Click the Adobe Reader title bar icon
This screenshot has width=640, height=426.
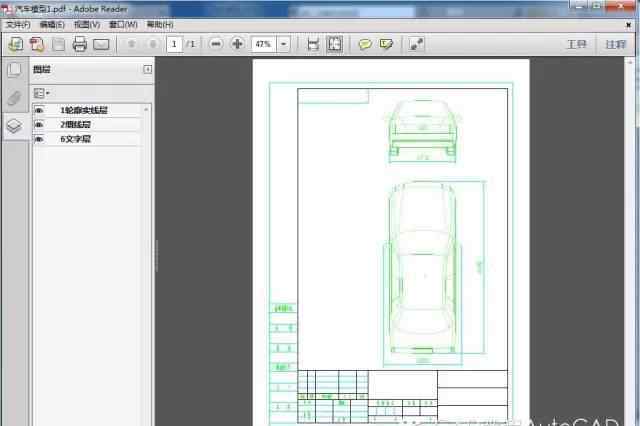(x=6, y=8)
